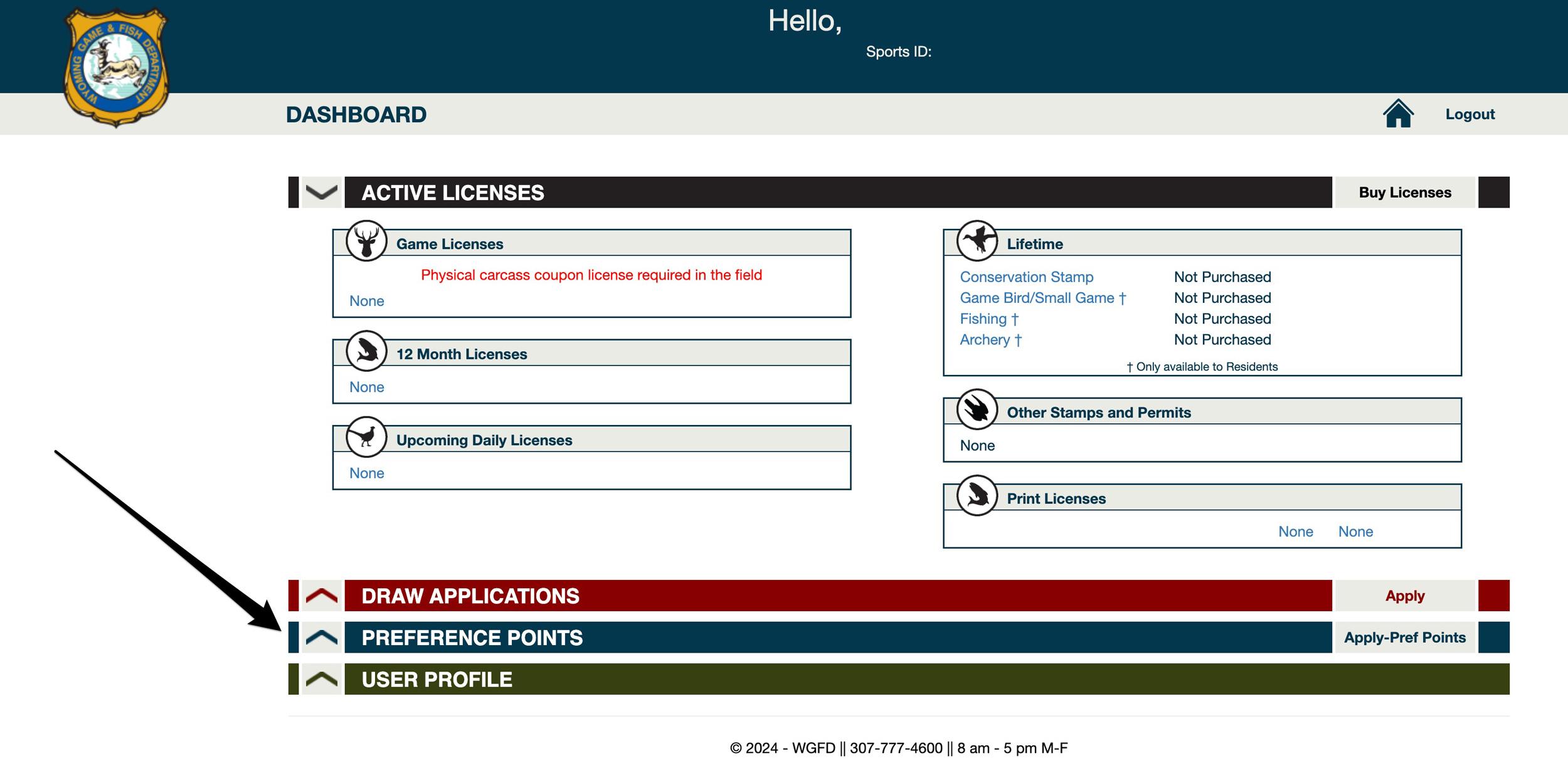Expand the User Profile section
The height and width of the screenshot is (768, 1568).
[321, 679]
